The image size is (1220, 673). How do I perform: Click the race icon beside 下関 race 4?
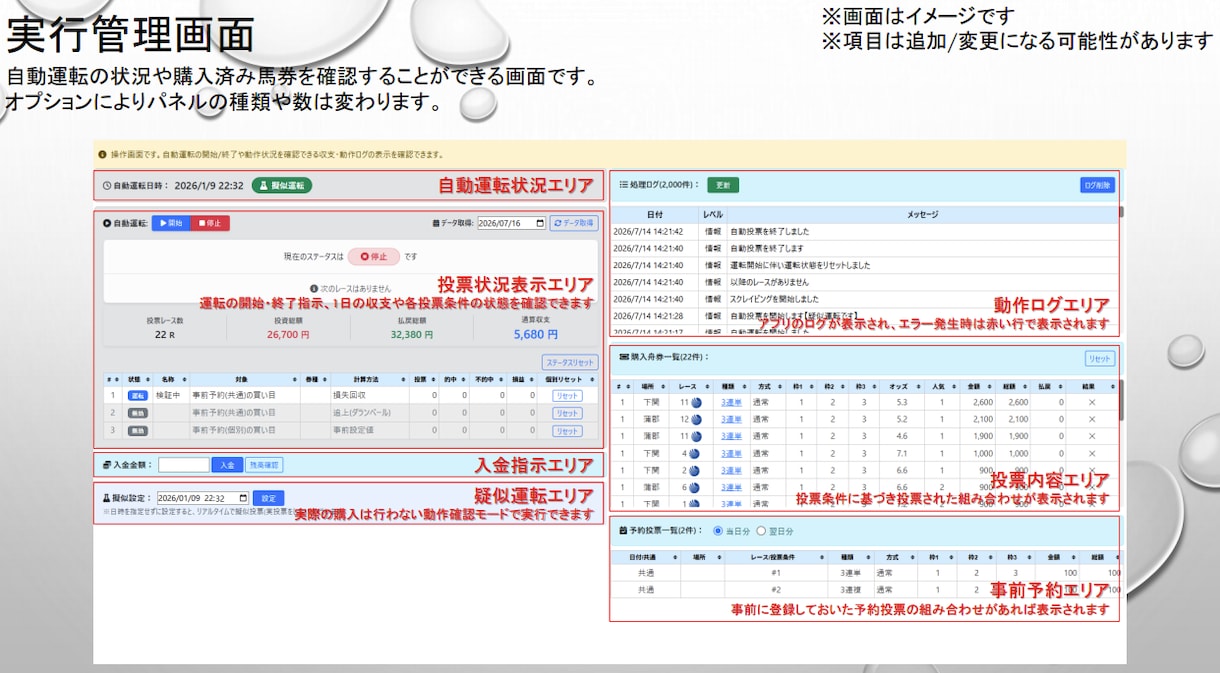point(694,453)
